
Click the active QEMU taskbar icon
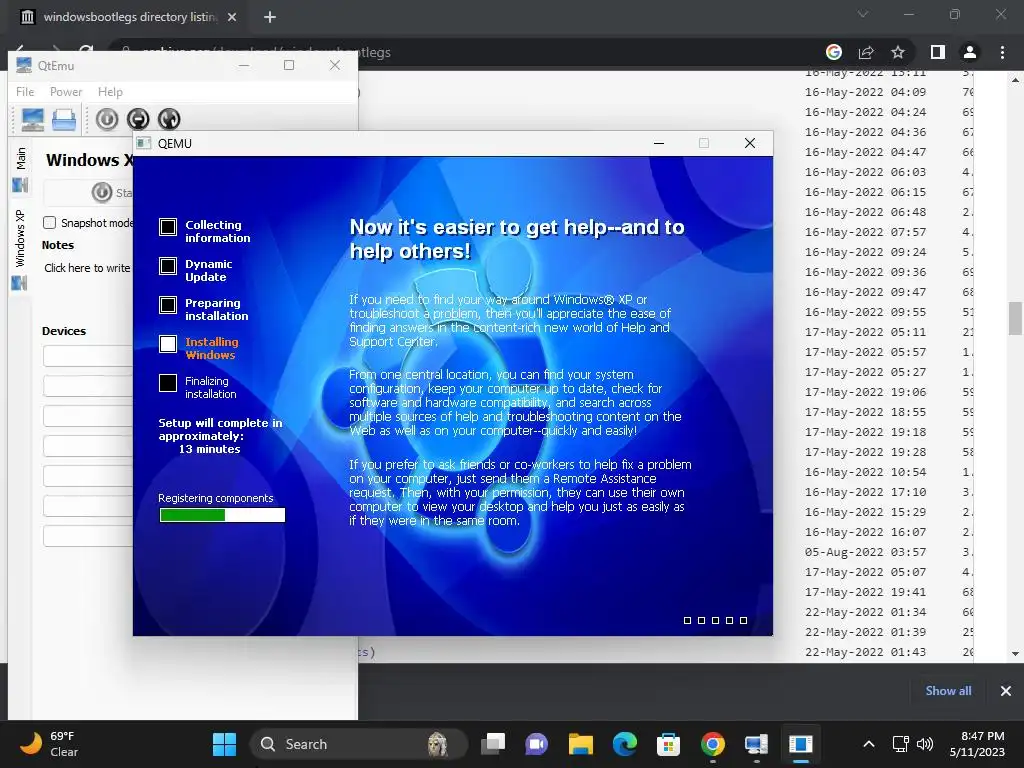click(800, 744)
